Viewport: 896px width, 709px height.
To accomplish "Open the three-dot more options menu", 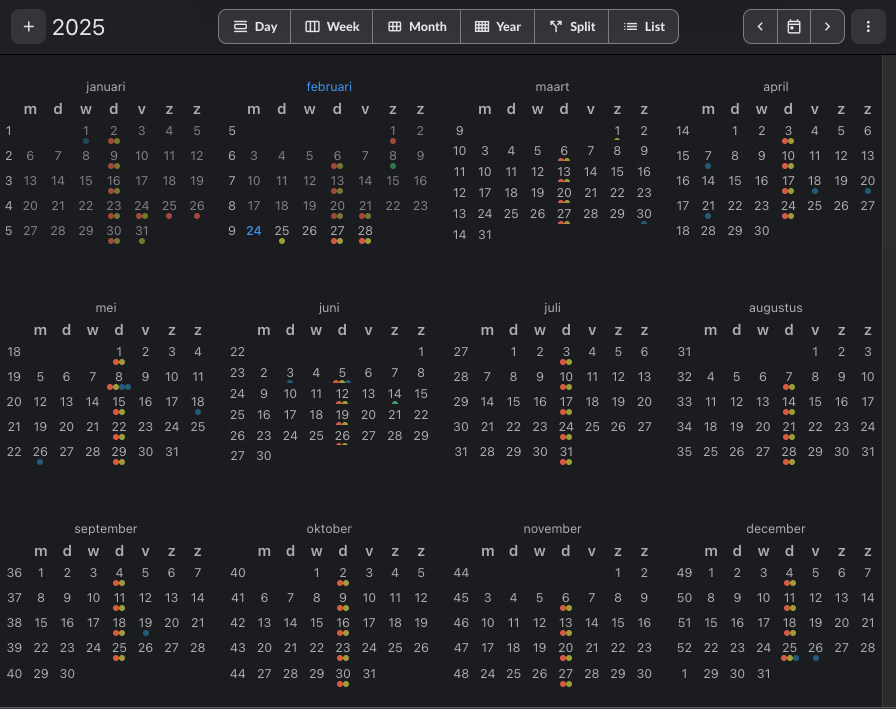I will (x=868, y=27).
